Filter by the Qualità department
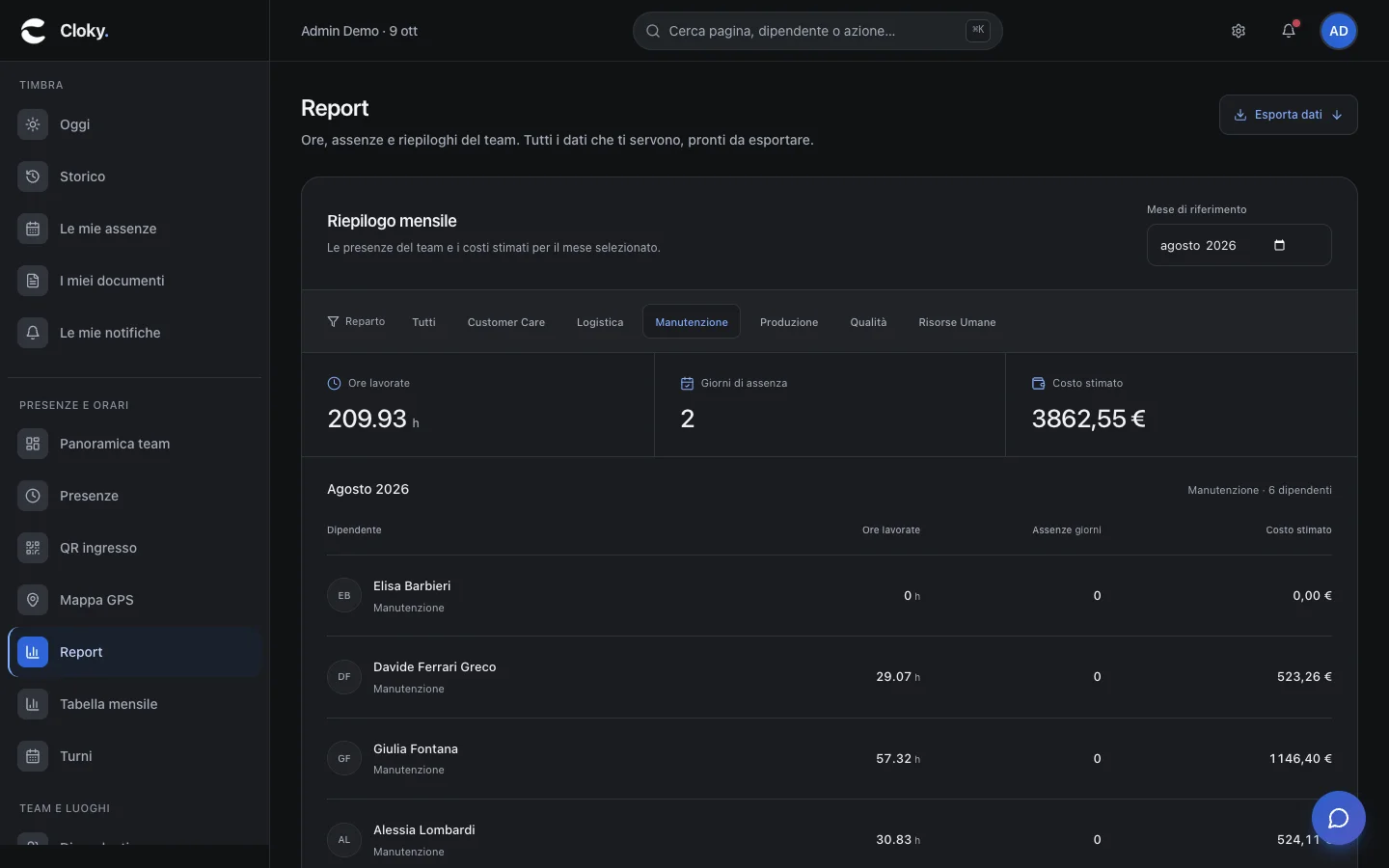Viewport: 1389px width, 868px height. pos(868,322)
